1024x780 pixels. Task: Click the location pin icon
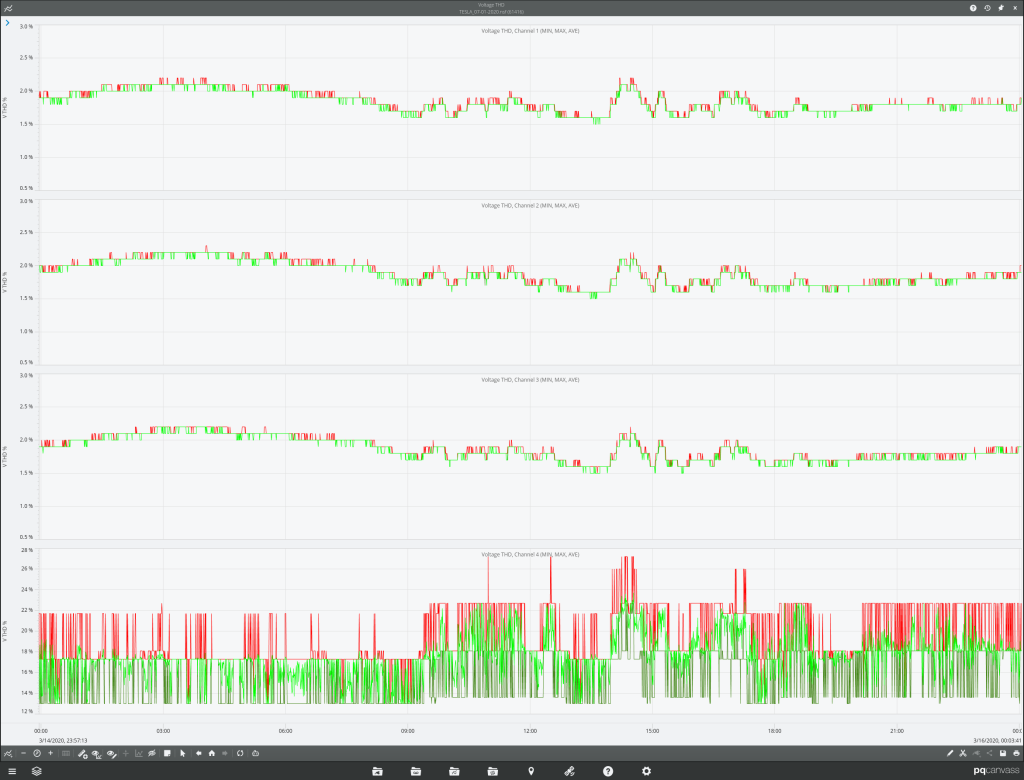point(531,771)
